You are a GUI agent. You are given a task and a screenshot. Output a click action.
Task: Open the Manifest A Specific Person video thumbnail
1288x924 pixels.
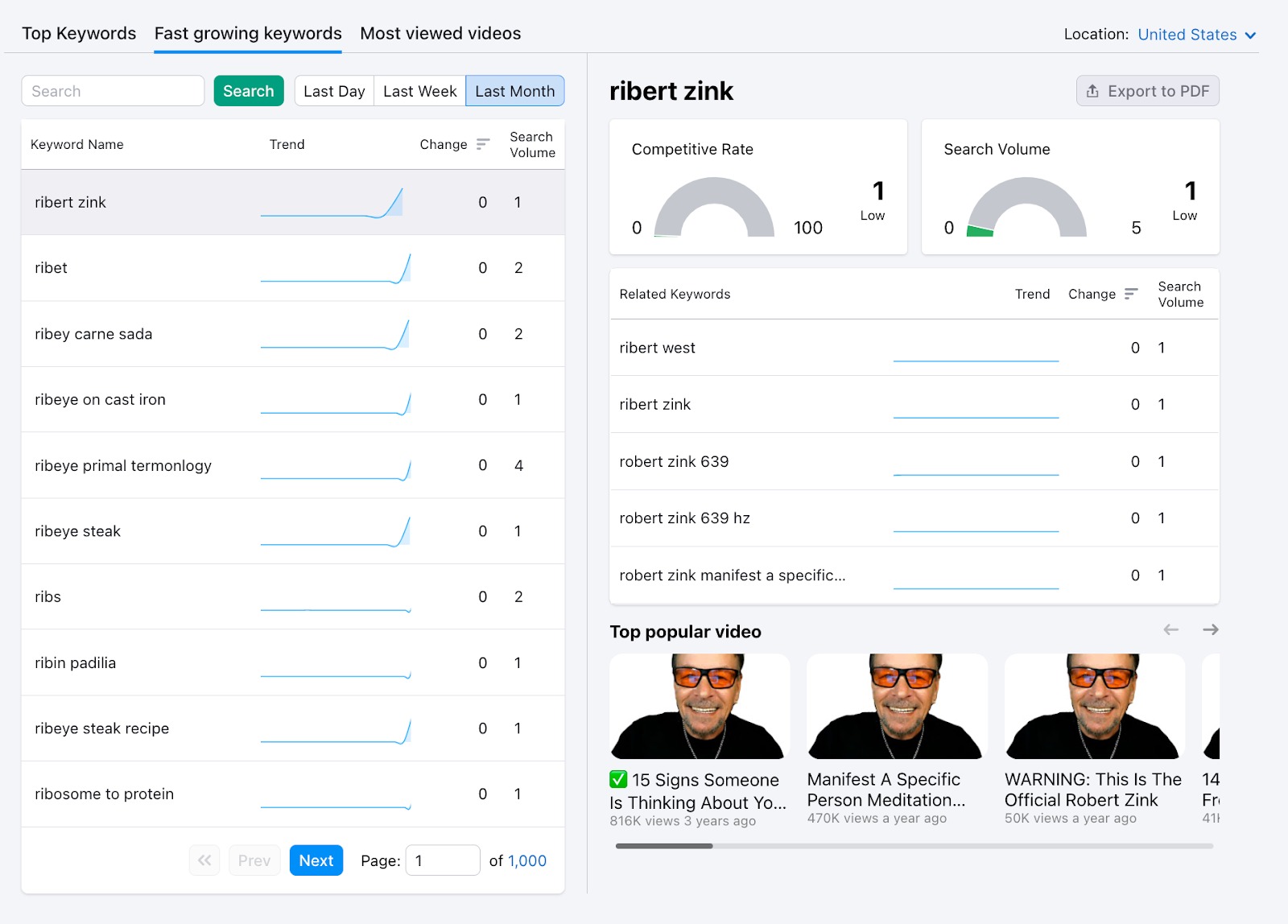pos(896,707)
